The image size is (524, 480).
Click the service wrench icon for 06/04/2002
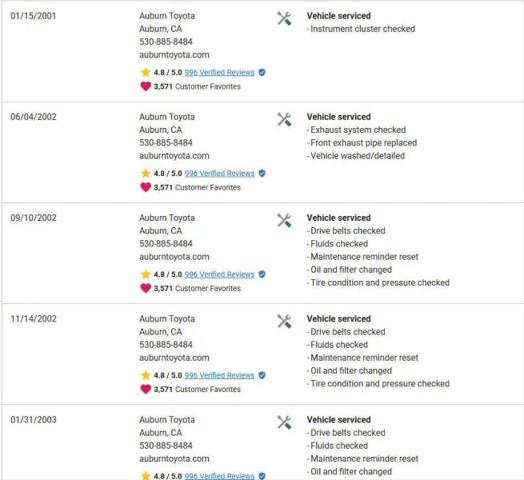[x=284, y=119]
